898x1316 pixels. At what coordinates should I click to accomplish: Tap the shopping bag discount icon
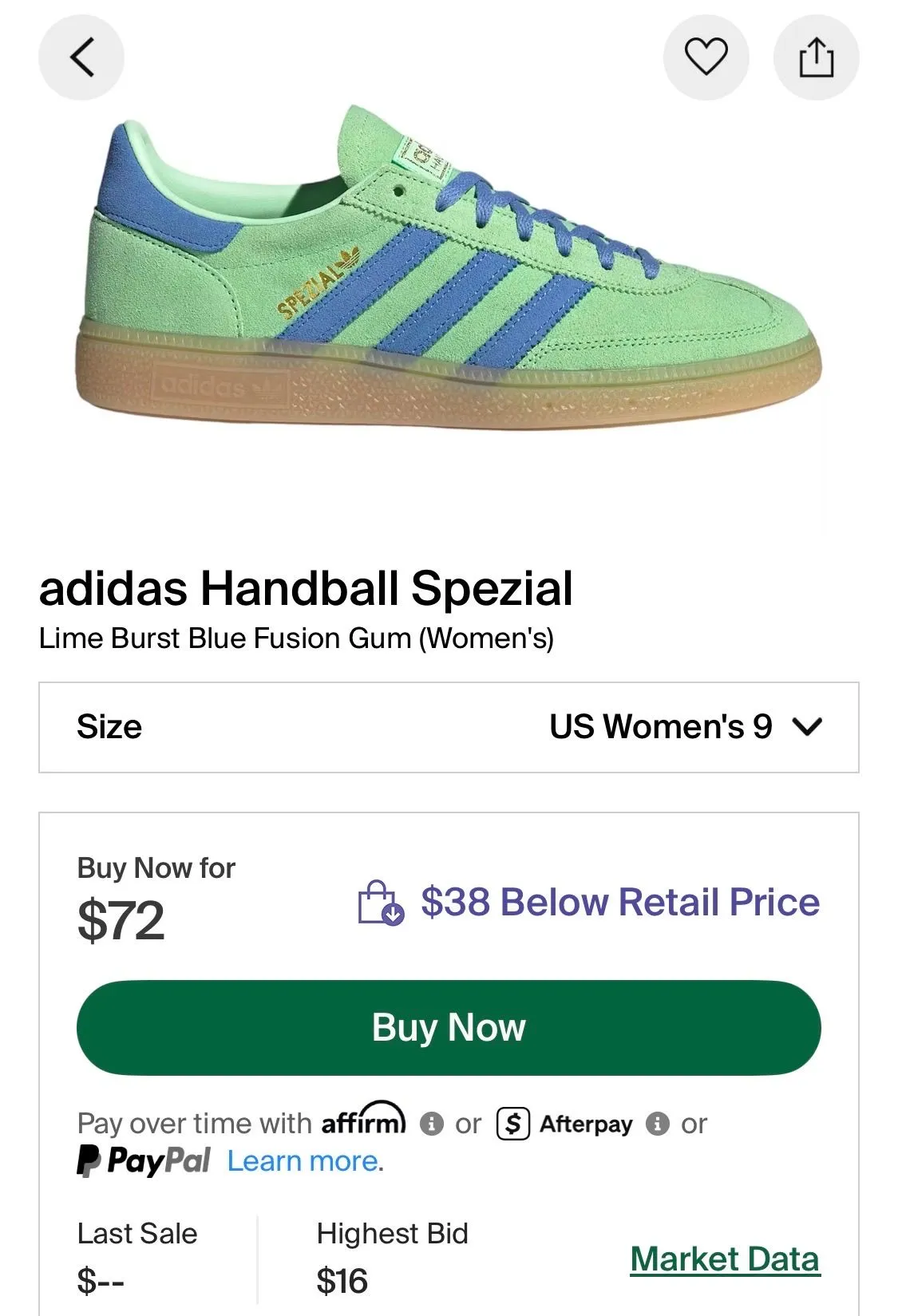tap(381, 903)
